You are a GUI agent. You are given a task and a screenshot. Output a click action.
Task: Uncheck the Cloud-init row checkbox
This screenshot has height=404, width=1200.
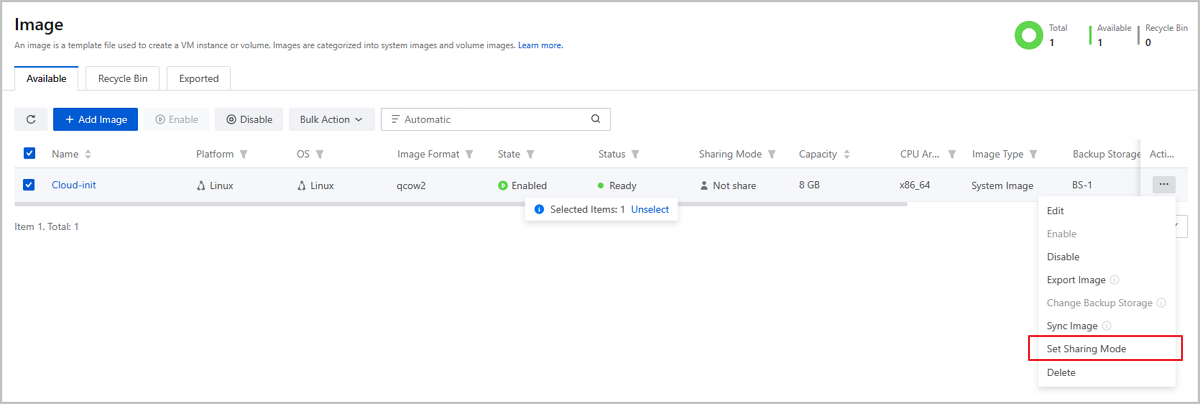(x=29, y=185)
